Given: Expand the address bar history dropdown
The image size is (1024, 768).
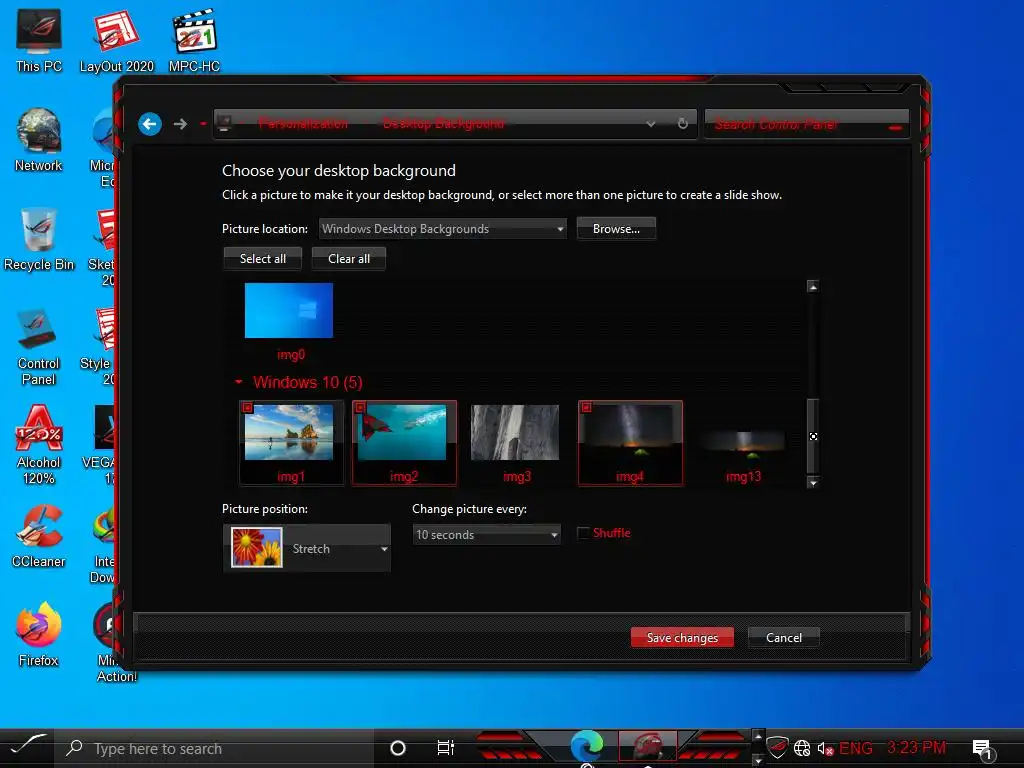Looking at the screenshot, I should tap(650, 123).
